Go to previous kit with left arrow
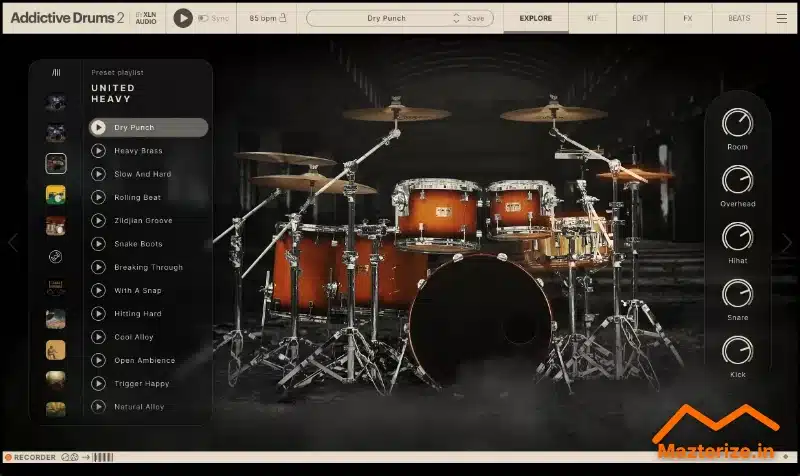 [x=13, y=243]
